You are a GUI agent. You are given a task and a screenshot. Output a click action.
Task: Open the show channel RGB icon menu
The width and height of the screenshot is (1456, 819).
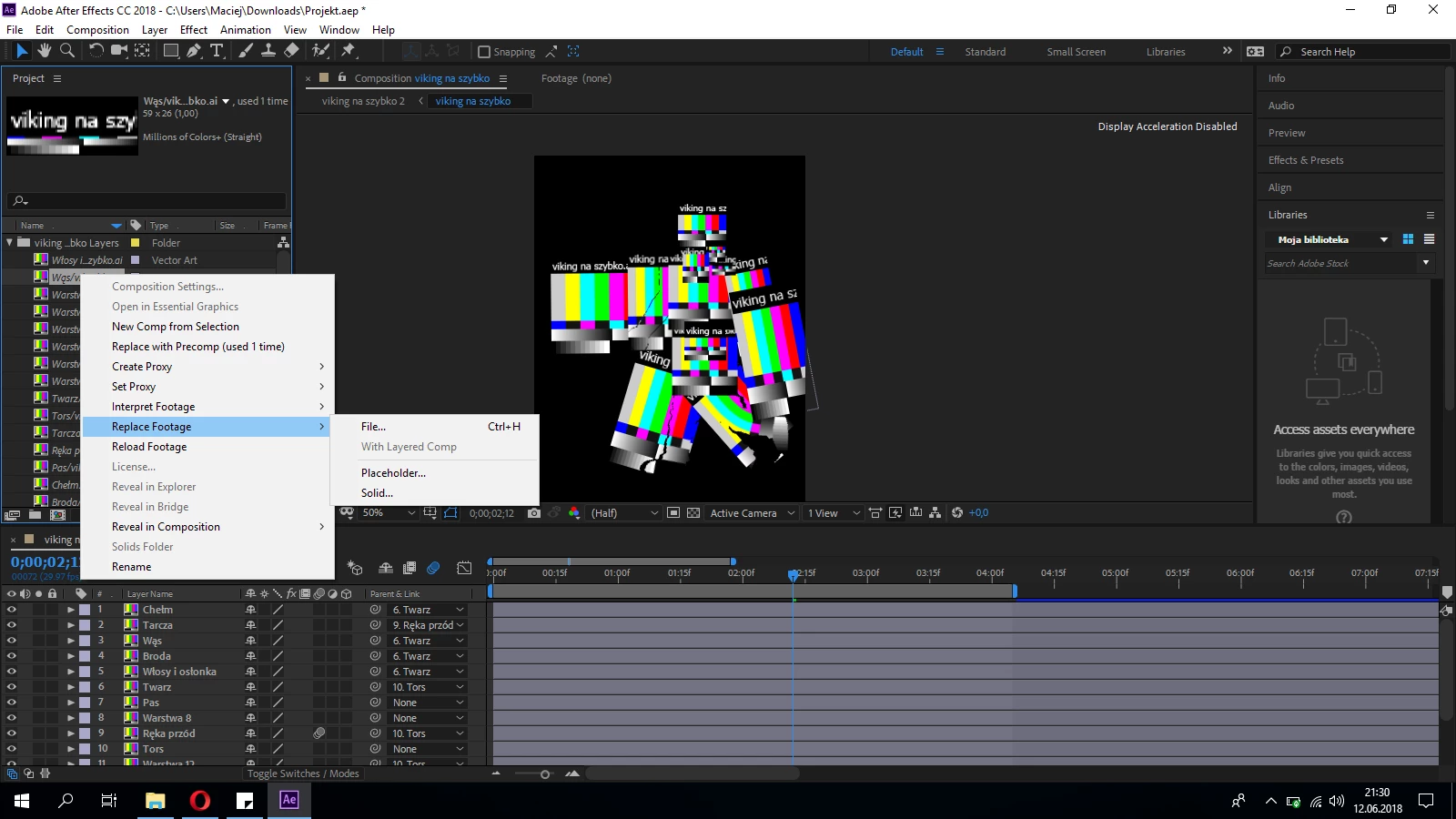pyautogui.click(x=574, y=513)
